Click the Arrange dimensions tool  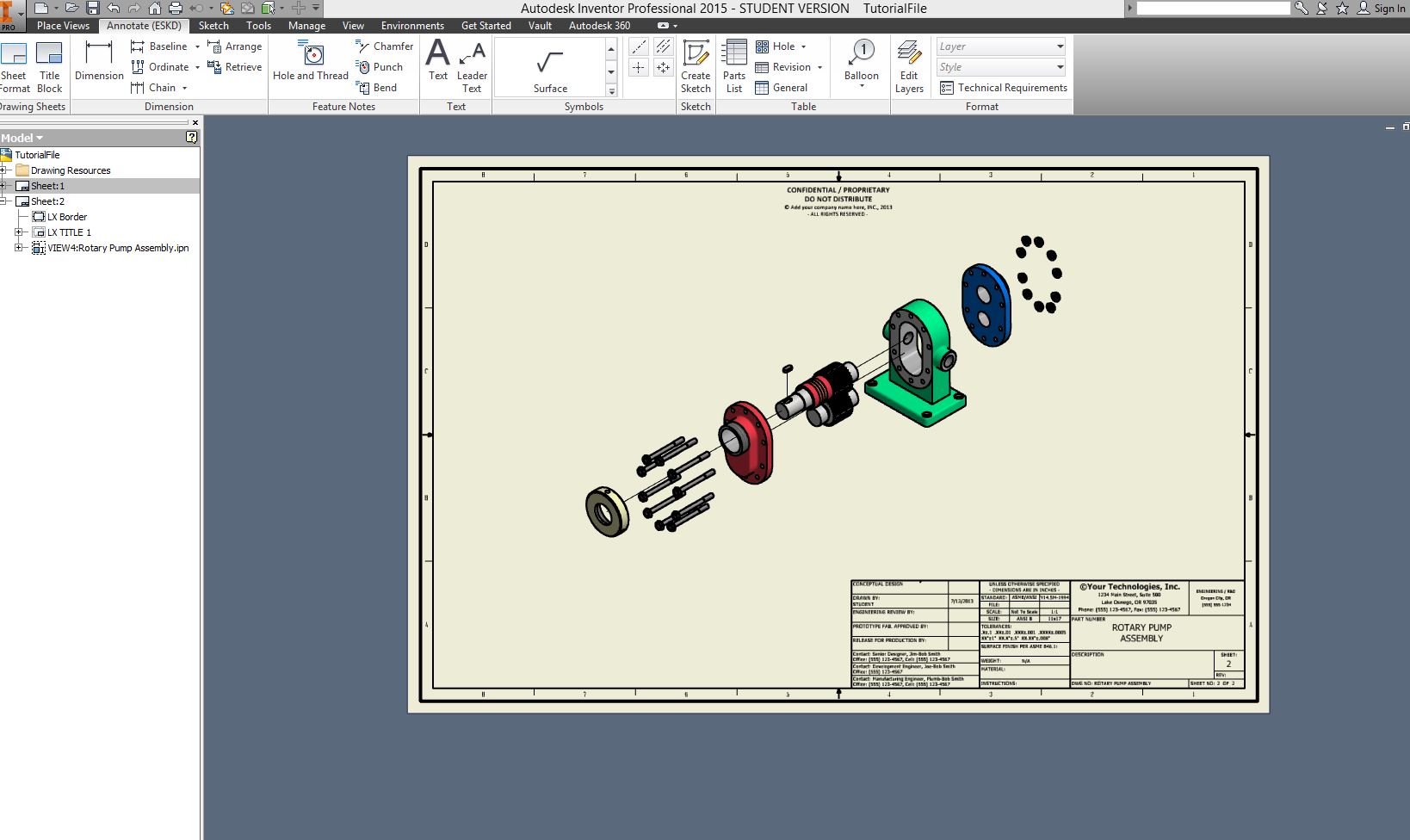[235, 46]
